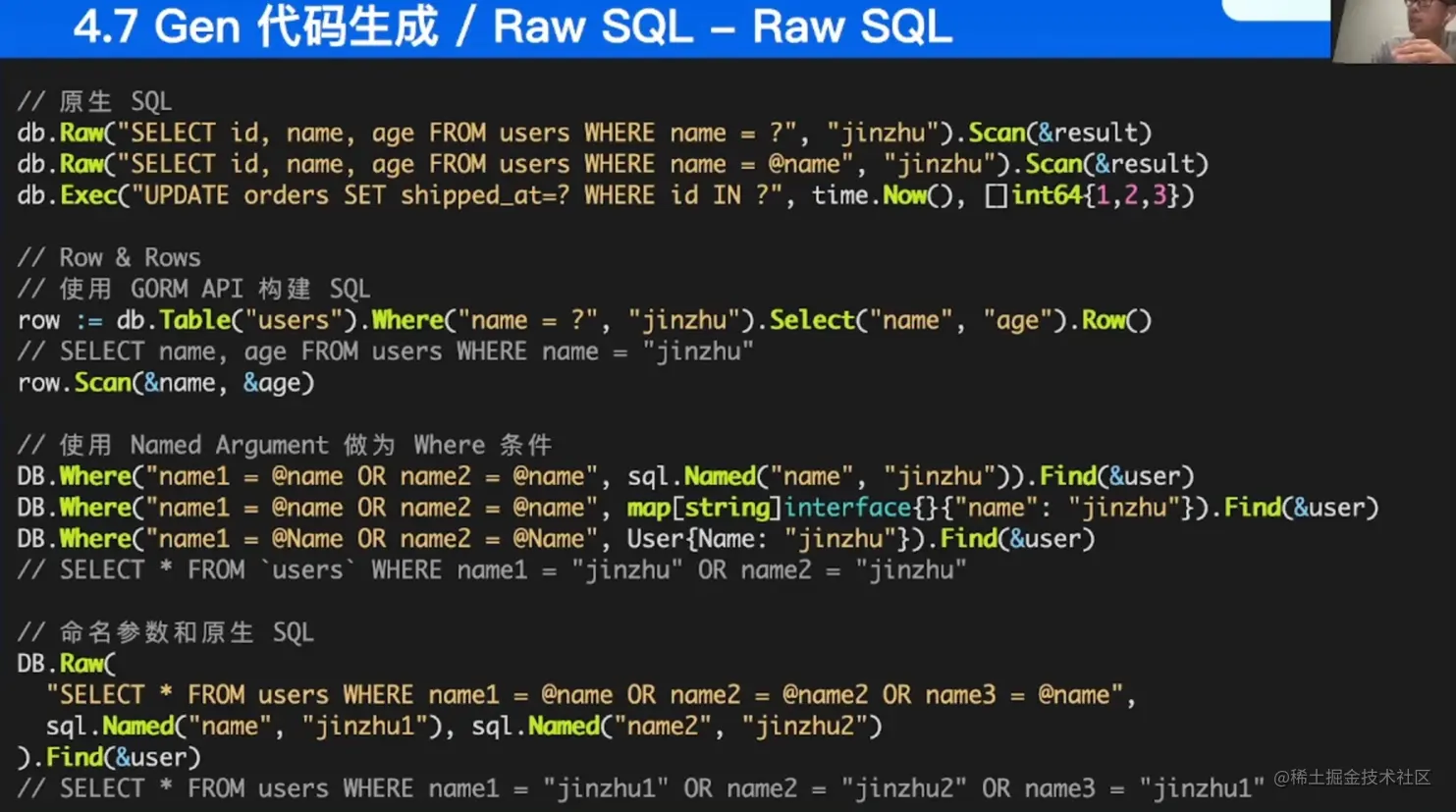This screenshot has width=1456, height=812.
Task: Click 'Select("name", "age")' call
Action: [917, 321]
